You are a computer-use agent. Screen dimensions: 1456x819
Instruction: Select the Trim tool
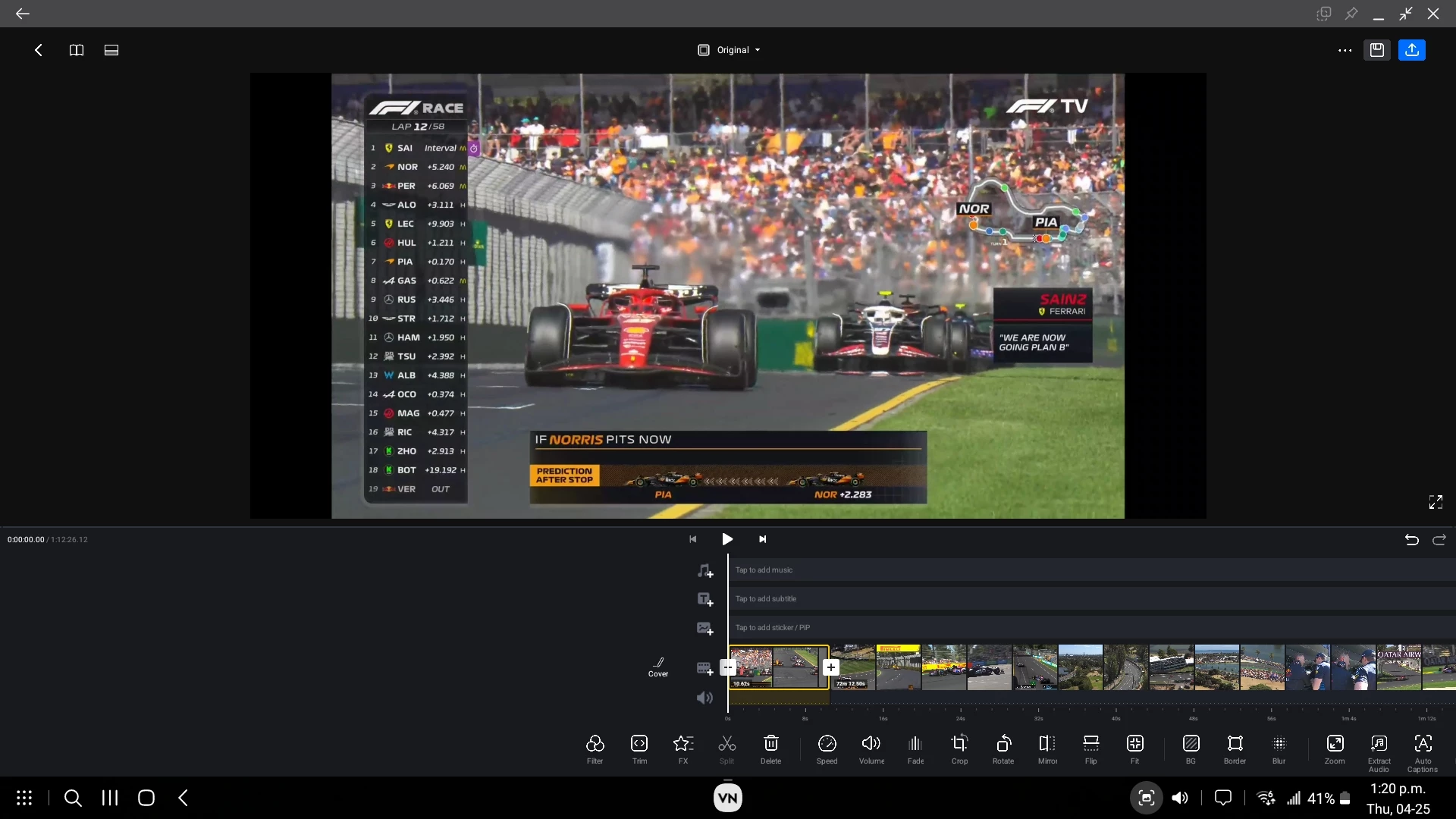(639, 749)
